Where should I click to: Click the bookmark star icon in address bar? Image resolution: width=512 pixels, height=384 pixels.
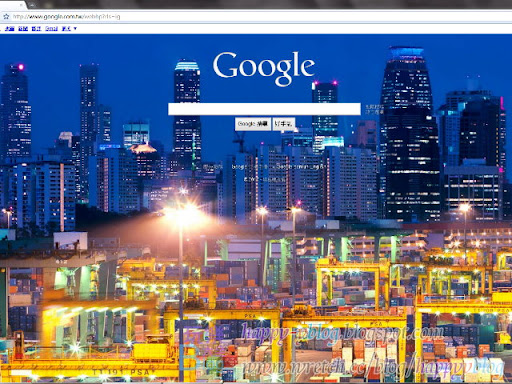tap(6, 16)
